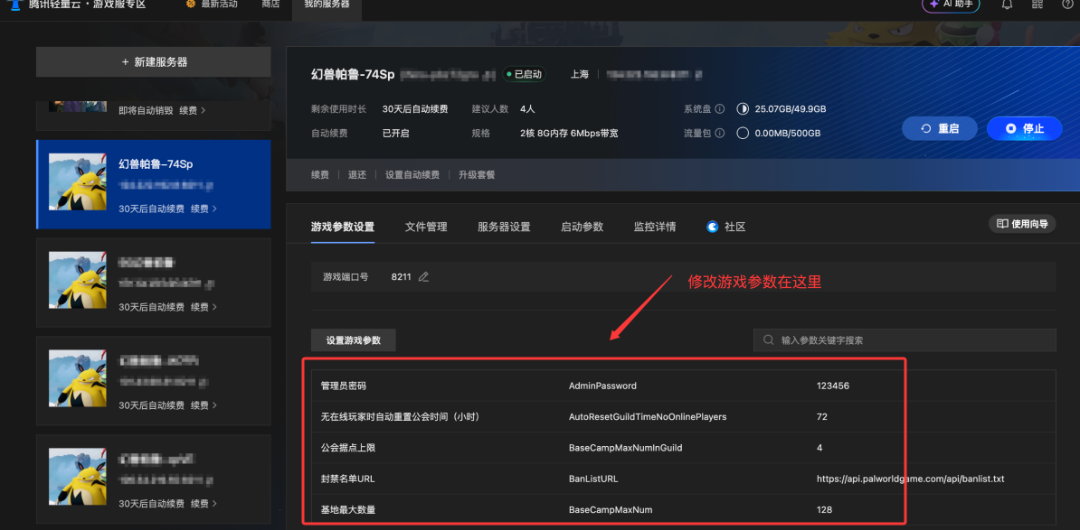This screenshot has height=530, width=1080.
Task: Open the 商店 menu item
Action: coord(271,4)
